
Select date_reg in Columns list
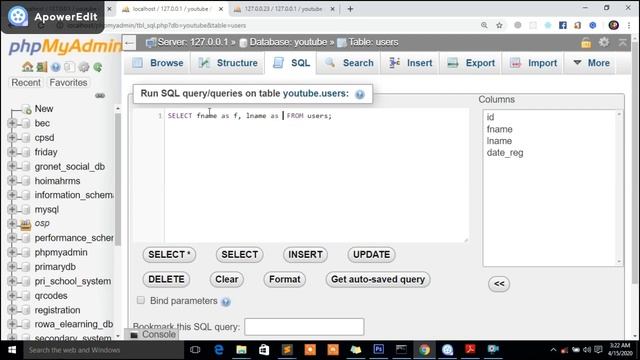coord(505,153)
